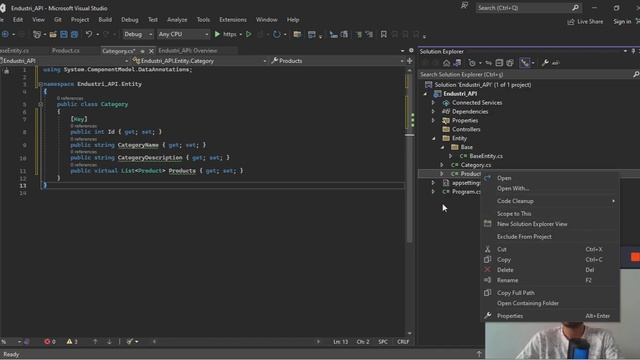Click the Save icon in the toolbar
This screenshot has height=360, width=640.
pos(64,34)
